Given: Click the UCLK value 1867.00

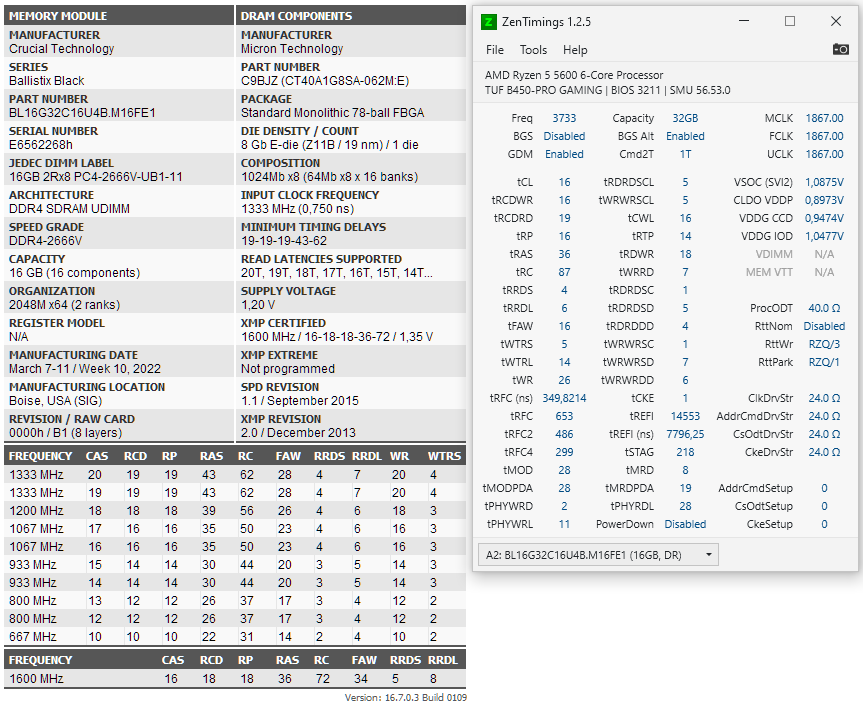Looking at the screenshot, I should coord(824,155).
